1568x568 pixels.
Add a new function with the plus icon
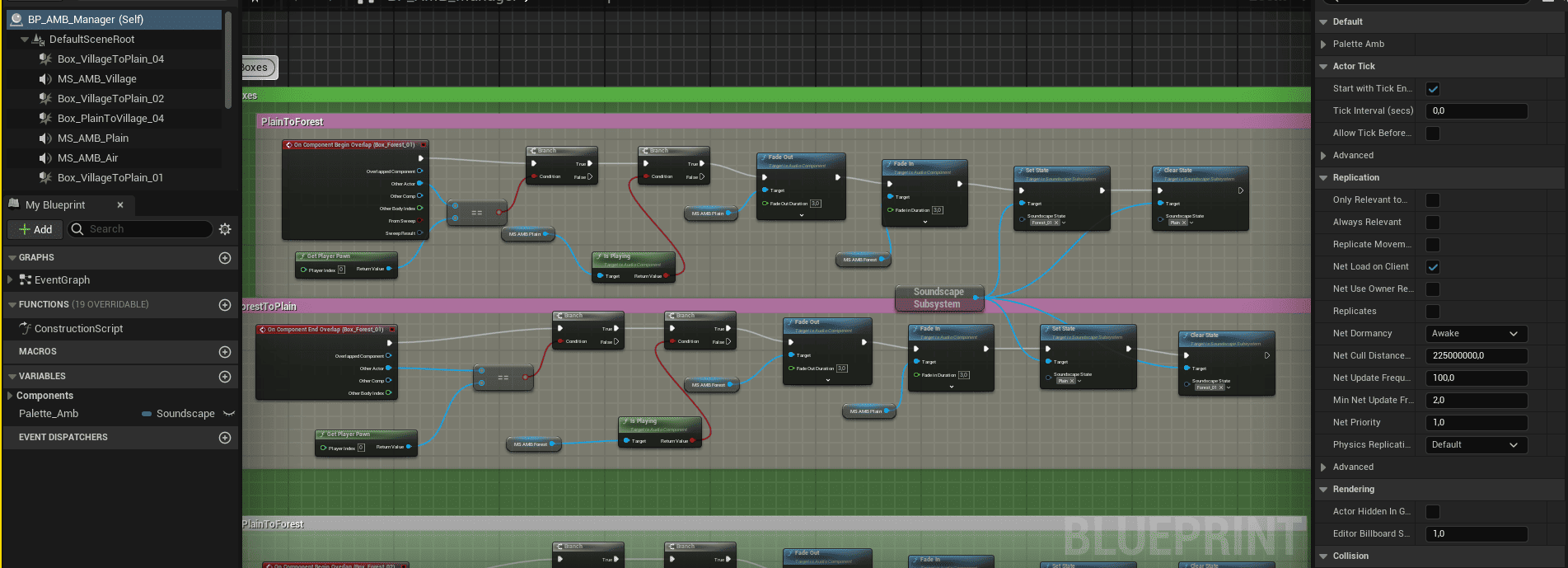225,305
